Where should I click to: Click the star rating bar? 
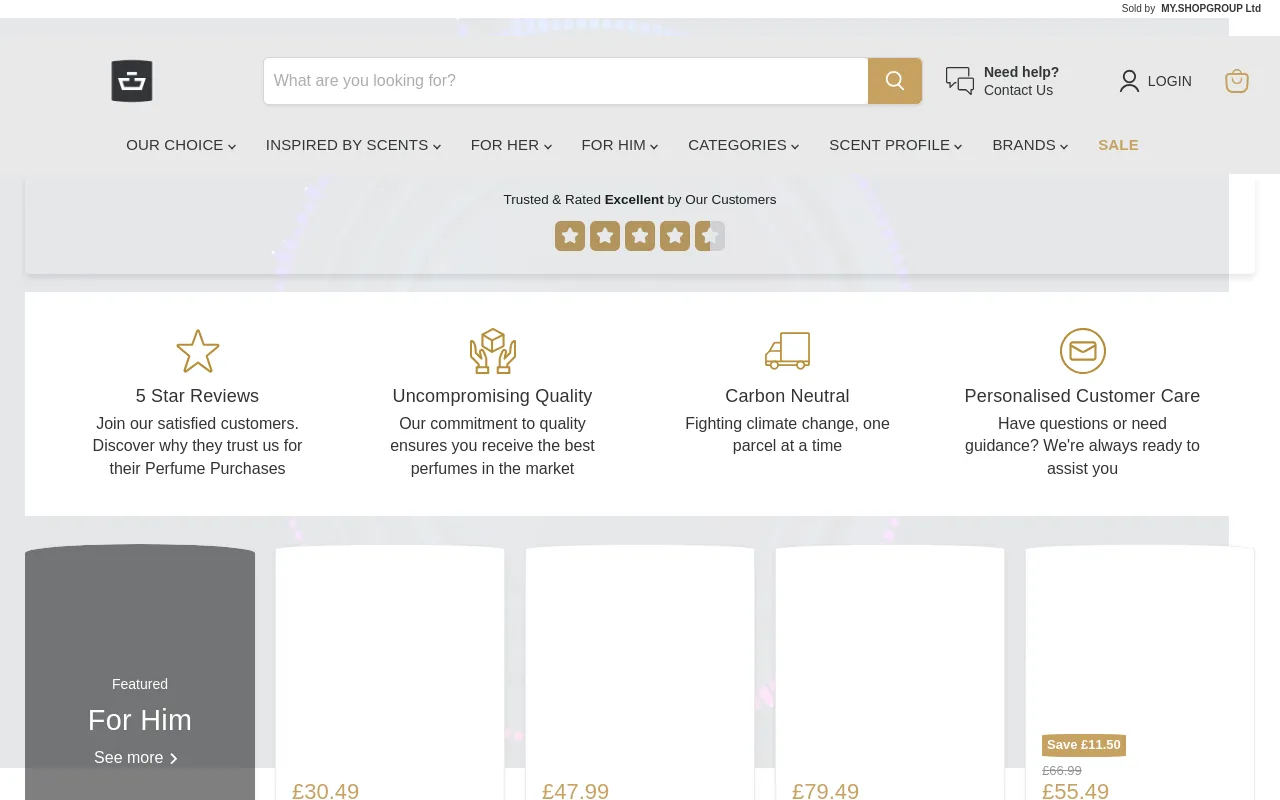pyautogui.click(x=640, y=236)
